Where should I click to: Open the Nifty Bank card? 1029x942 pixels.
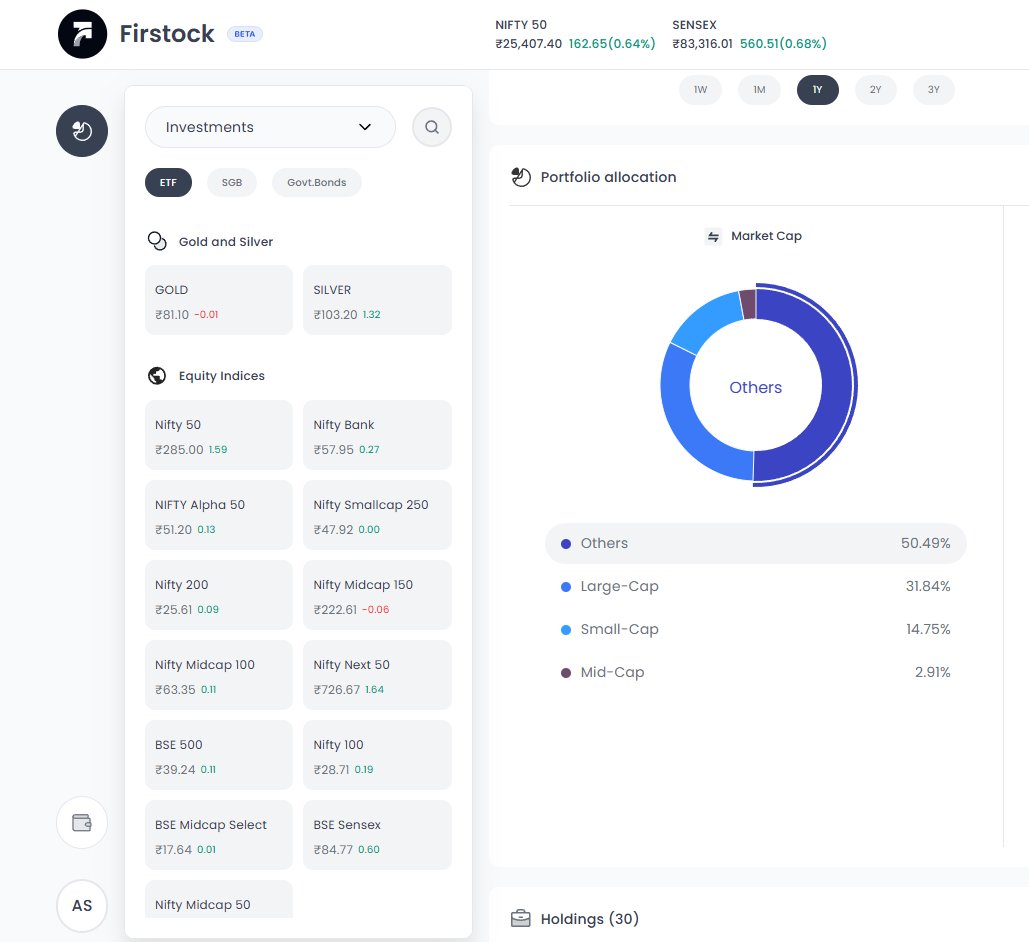377,435
